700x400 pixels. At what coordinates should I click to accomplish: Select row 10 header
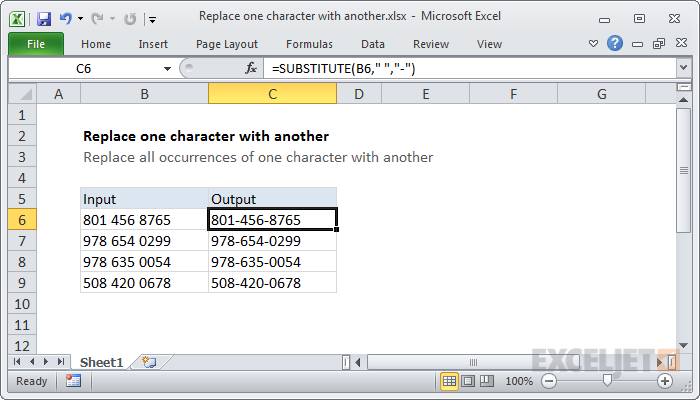click(x=22, y=304)
